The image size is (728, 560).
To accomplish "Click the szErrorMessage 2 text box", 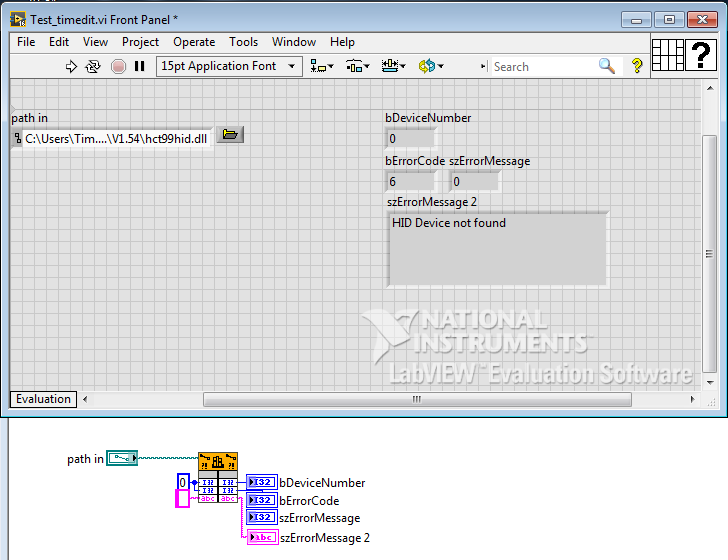I will click(x=497, y=247).
